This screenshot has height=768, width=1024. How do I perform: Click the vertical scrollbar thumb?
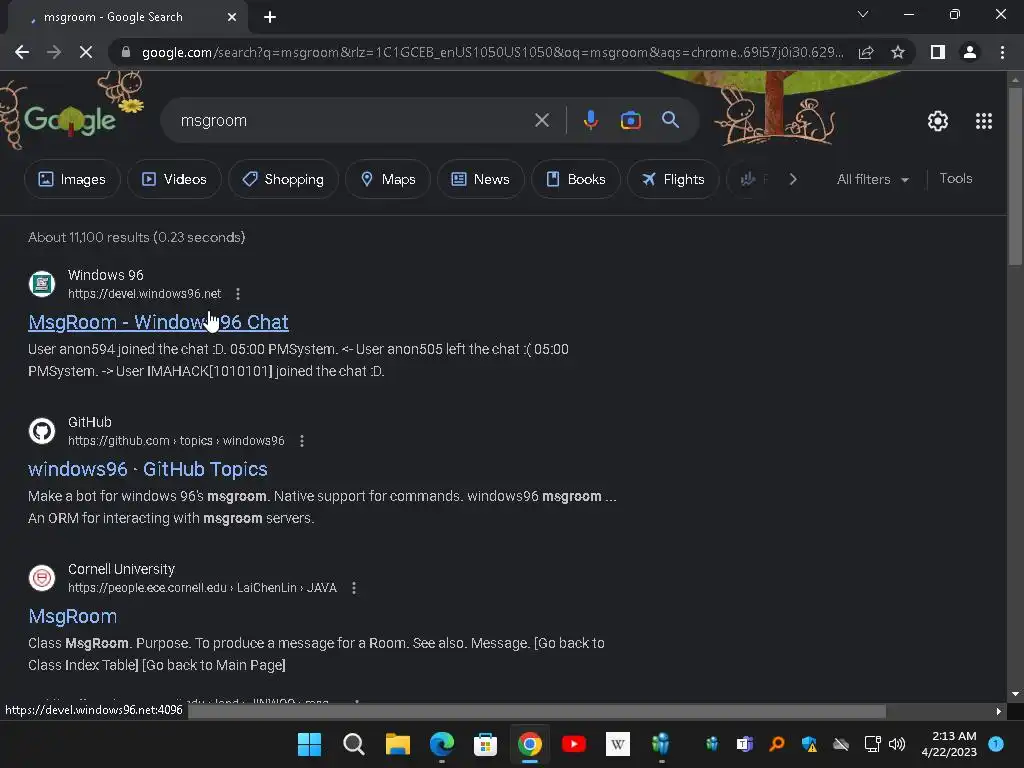[1015, 175]
